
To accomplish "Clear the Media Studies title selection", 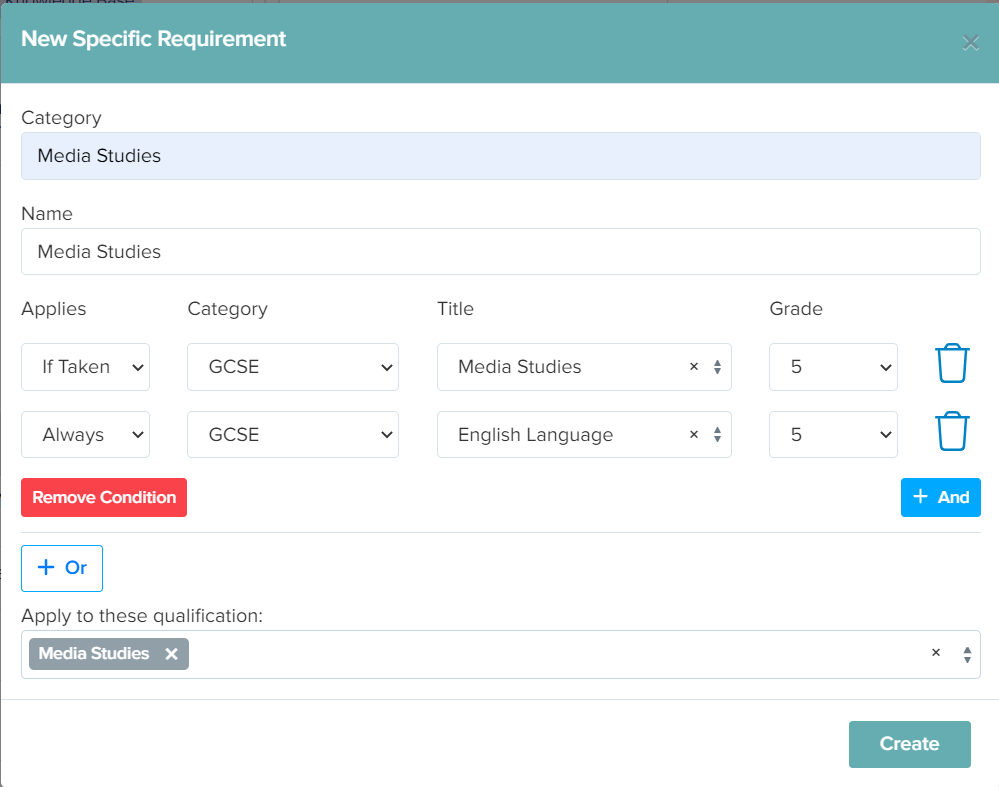I will [694, 366].
